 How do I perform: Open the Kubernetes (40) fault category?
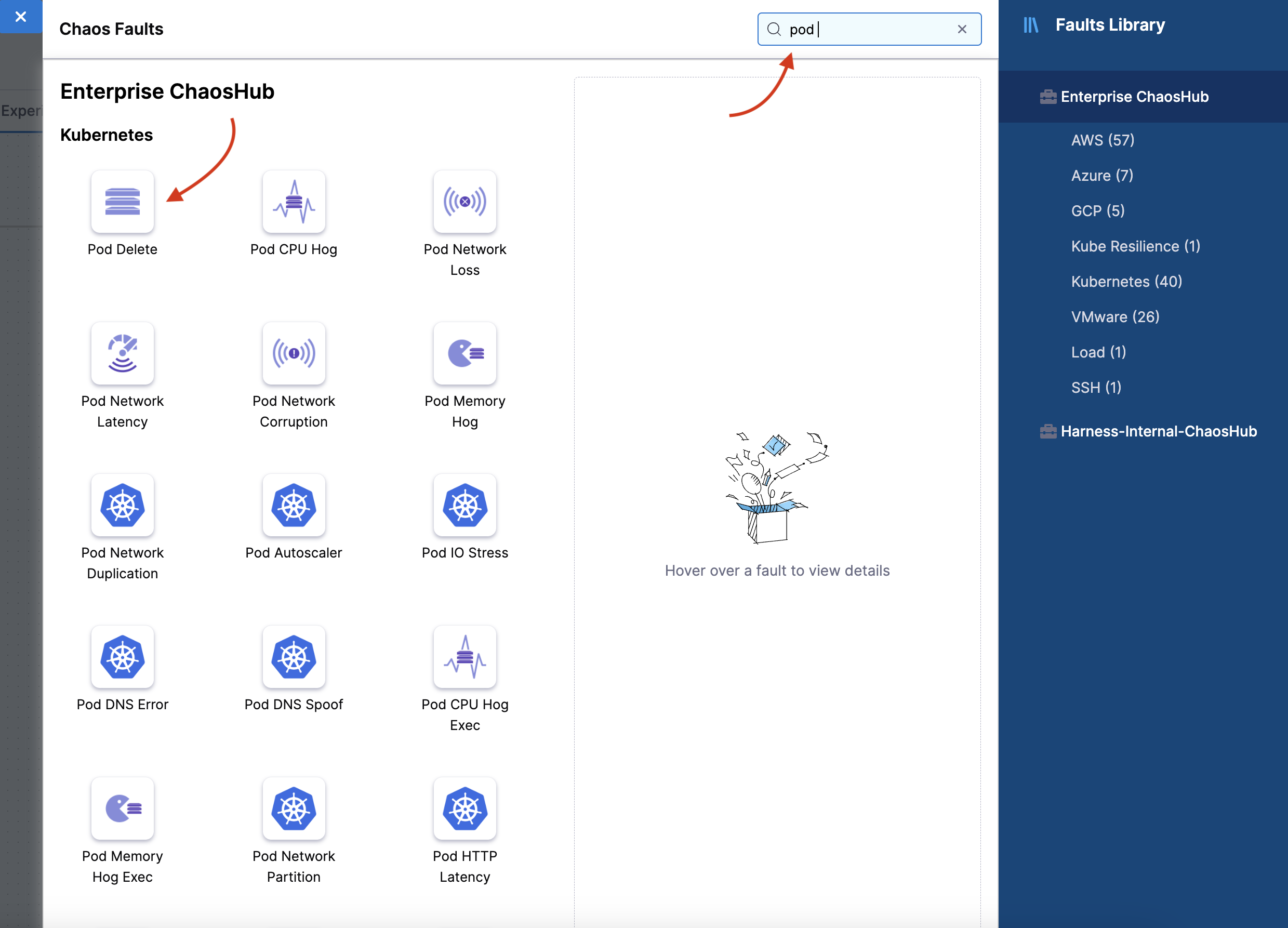coord(1126,282)
